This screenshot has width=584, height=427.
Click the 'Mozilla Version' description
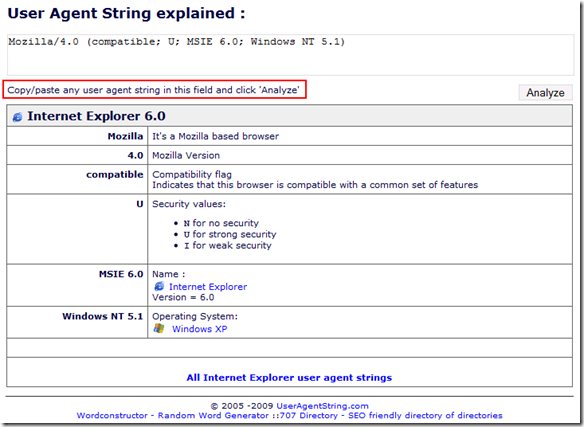(186, 155)
